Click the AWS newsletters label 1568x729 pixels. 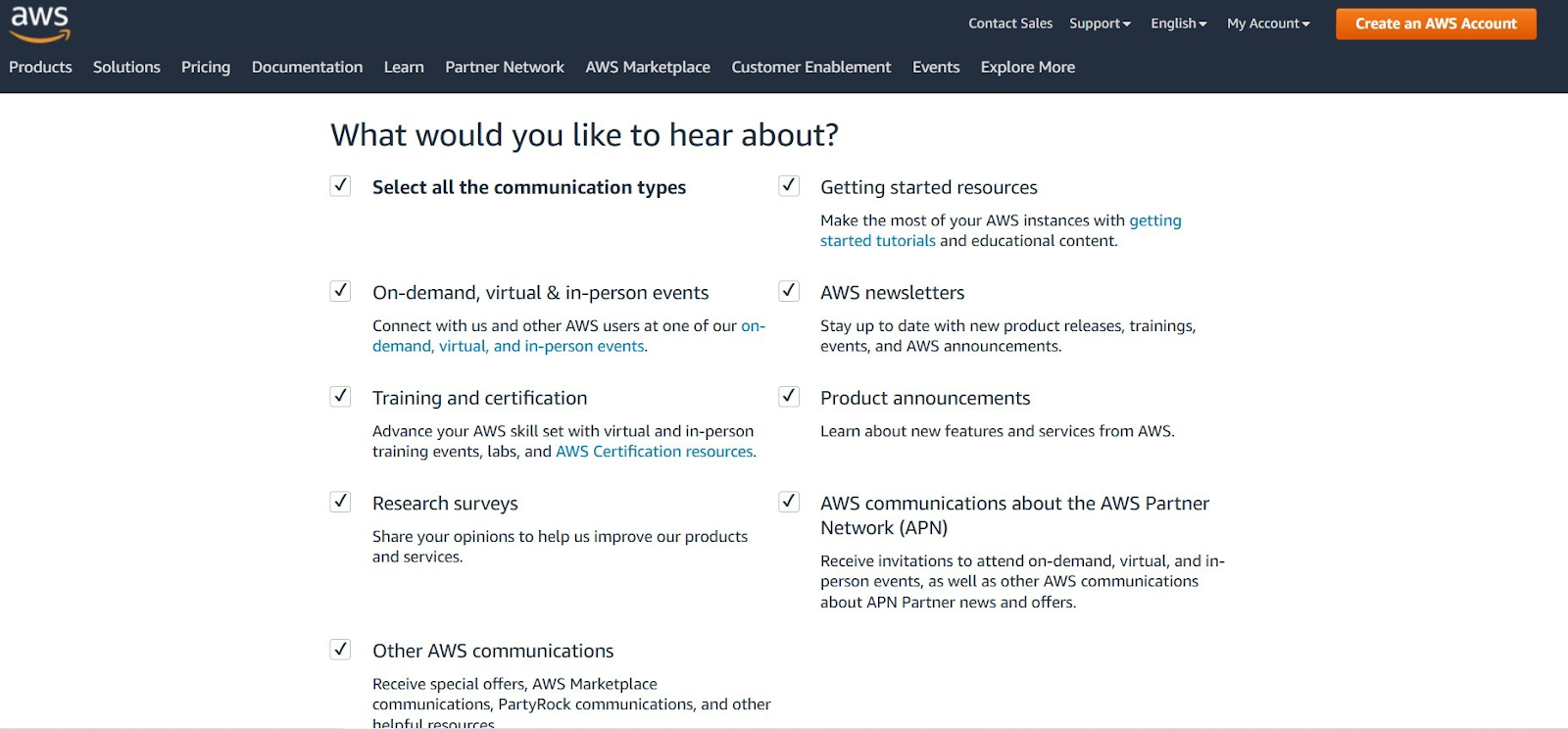pyautogui.click(x=893, y=293)
